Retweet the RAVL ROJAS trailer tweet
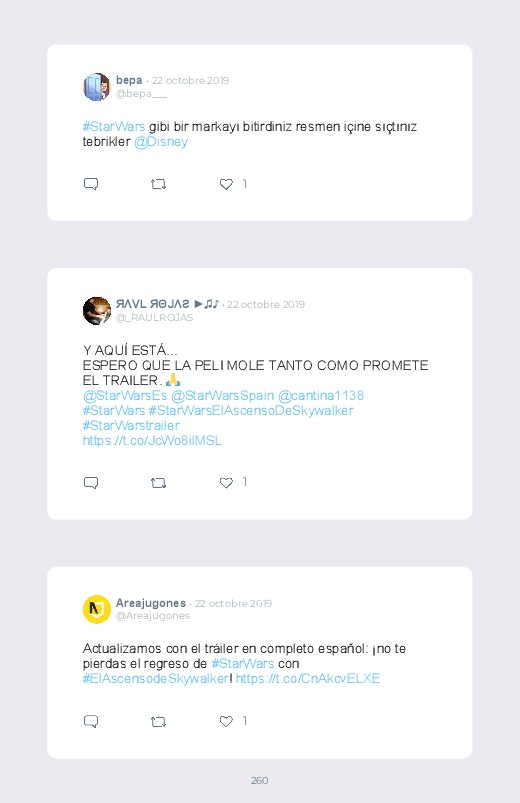 point(158,483)
